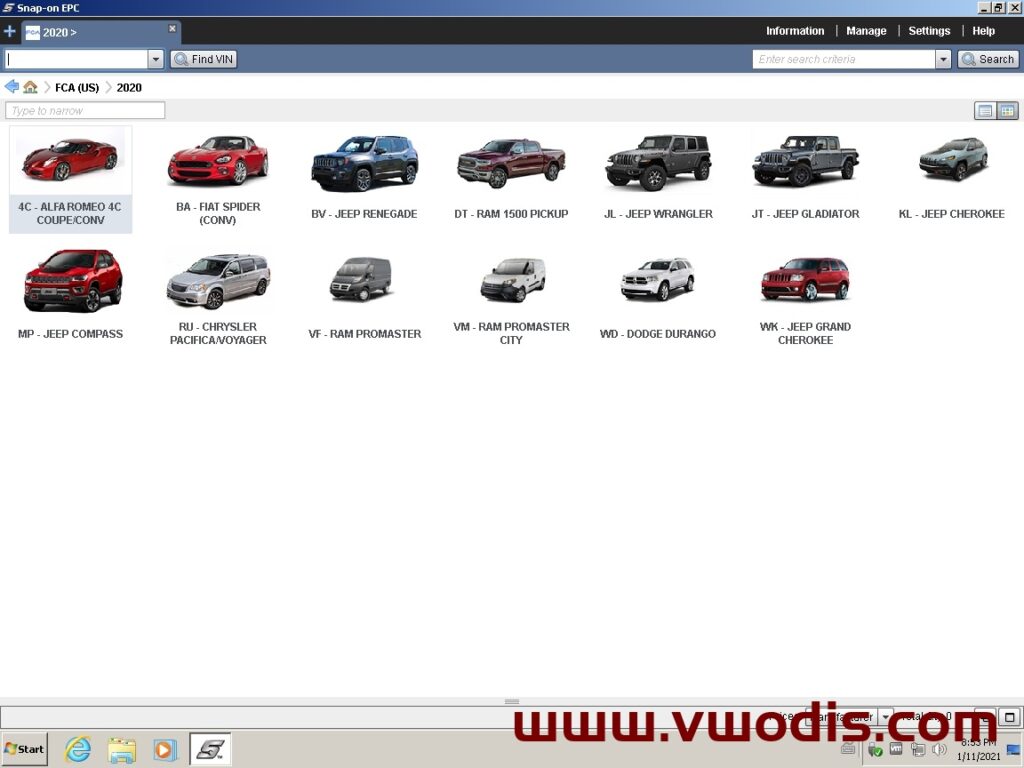Screen dimensions: 1024x768
Task: Open the Chrysler Pacifica/Voyager image
Action: [x=217, y=281]
